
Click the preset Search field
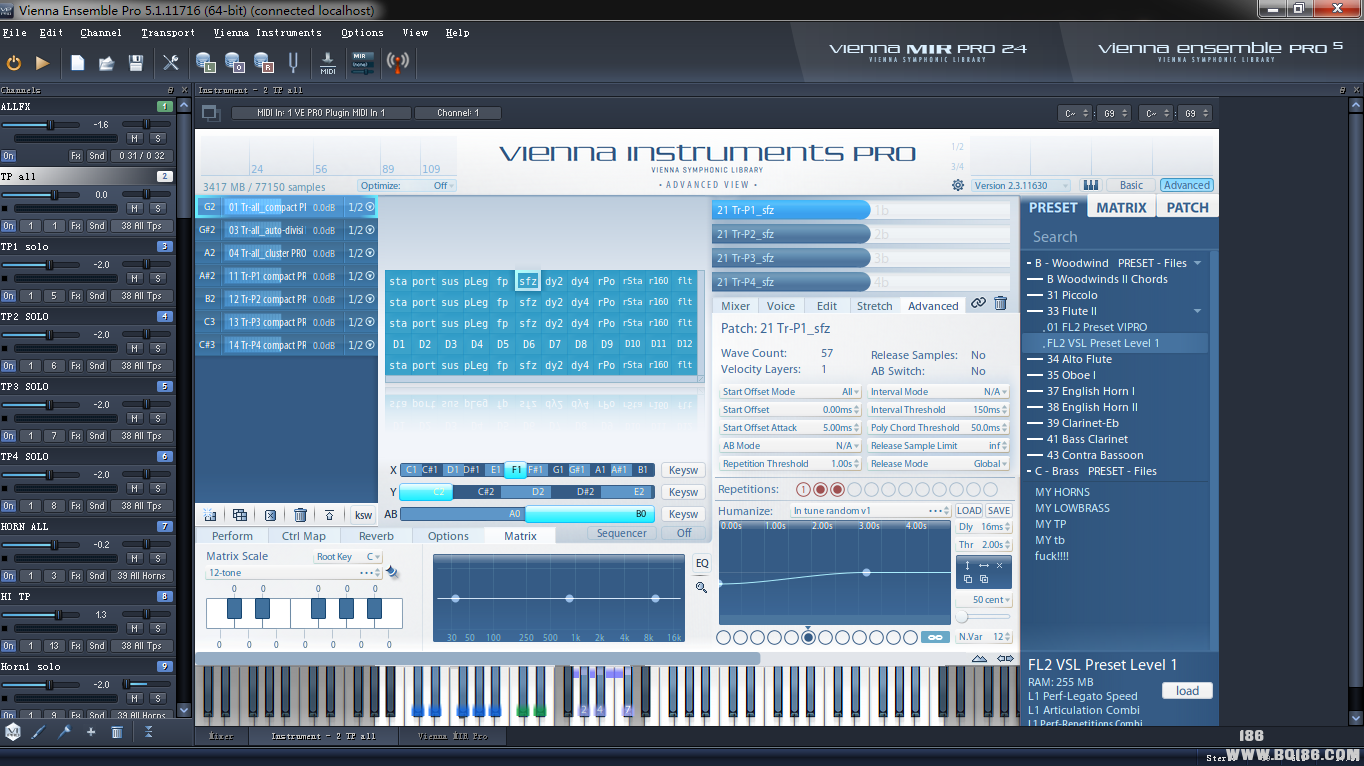coord(1119,237)
